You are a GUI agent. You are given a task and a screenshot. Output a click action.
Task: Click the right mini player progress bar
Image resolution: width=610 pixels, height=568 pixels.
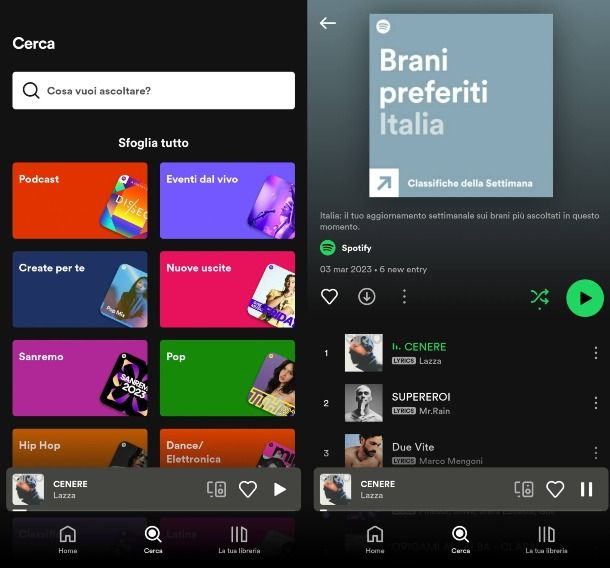(x=461, y=510)
